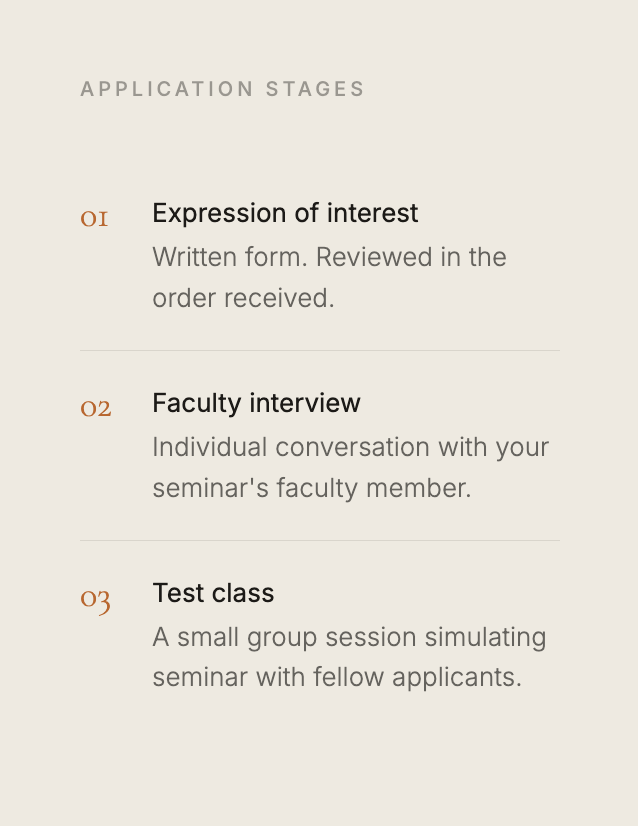Click the 'order received.' line
The width and height of the screenshot is (638, 826).
coord(243,298)
